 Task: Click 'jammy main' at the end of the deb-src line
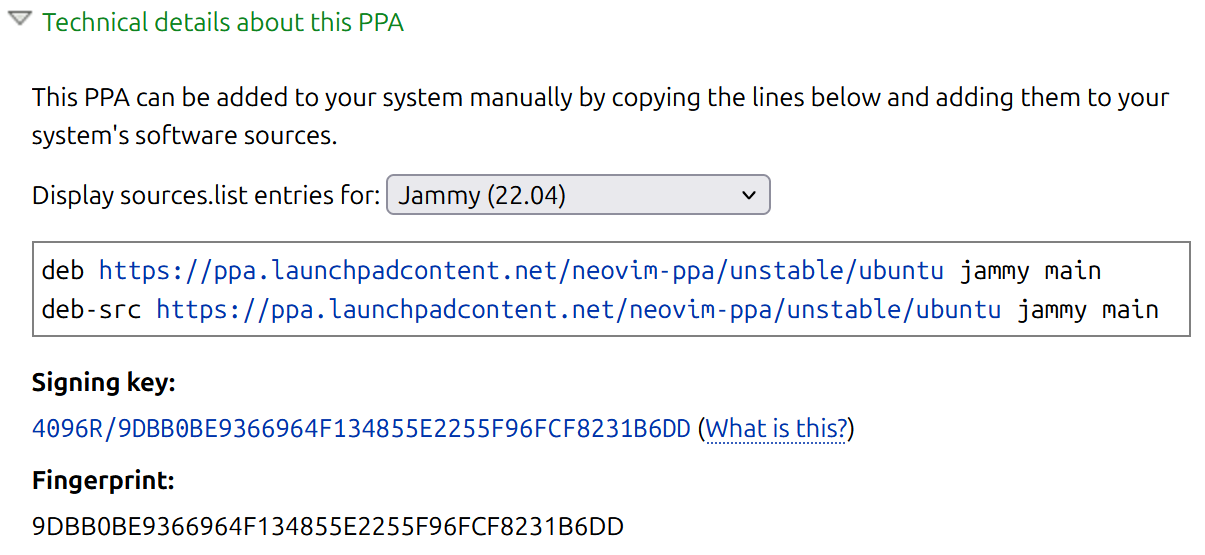click(x=1088, y=309)
